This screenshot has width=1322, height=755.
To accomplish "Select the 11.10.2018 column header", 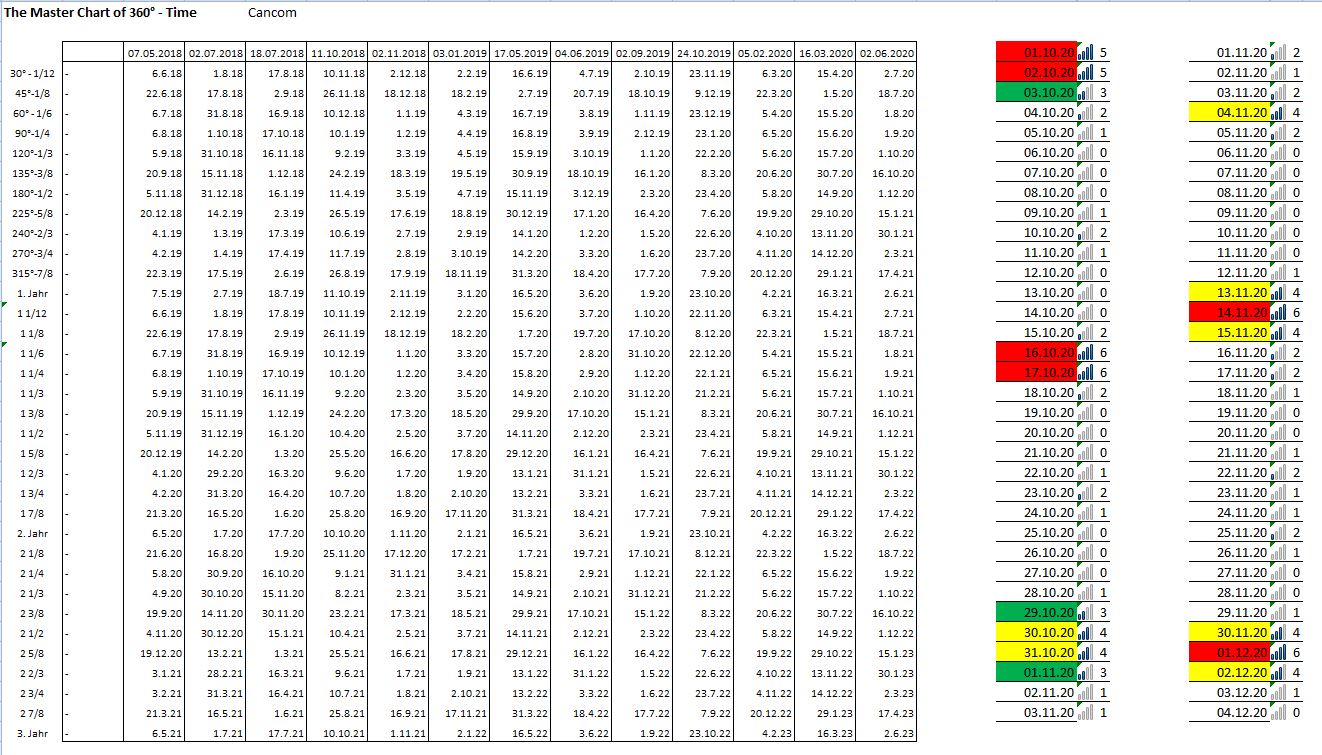I will point(337,53).
